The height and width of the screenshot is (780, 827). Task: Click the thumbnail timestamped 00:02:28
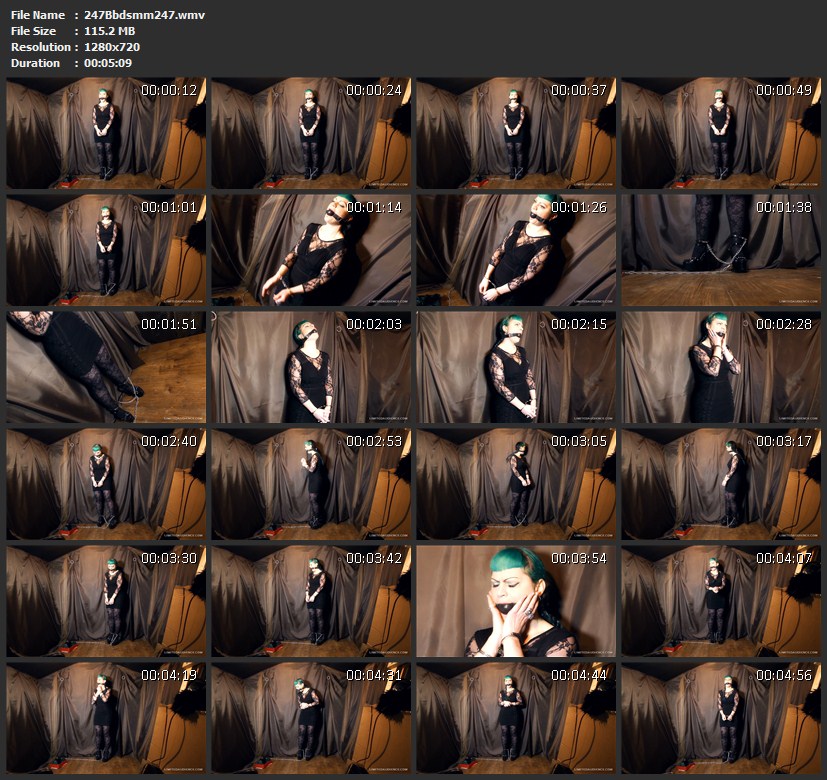721,367
